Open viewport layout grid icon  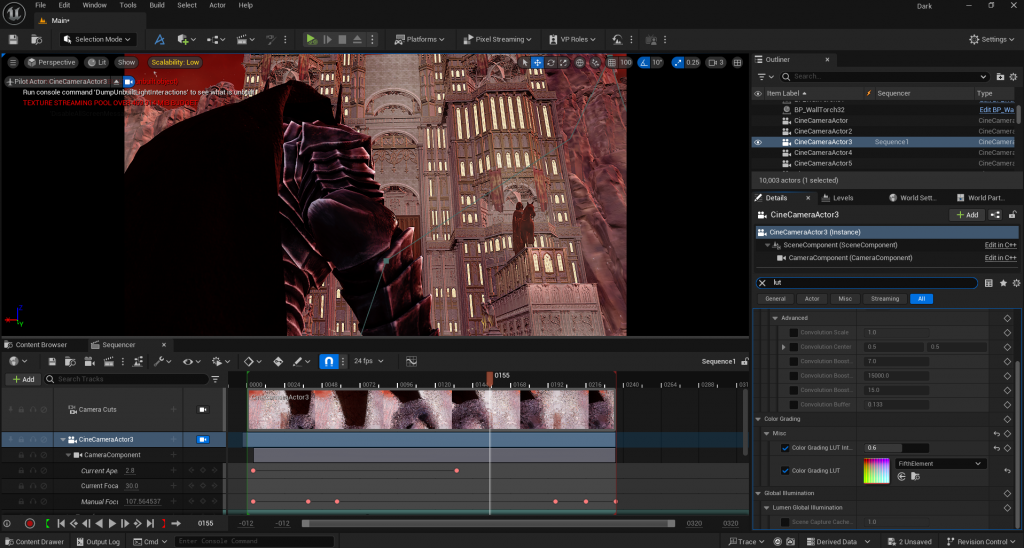point(737,63)
